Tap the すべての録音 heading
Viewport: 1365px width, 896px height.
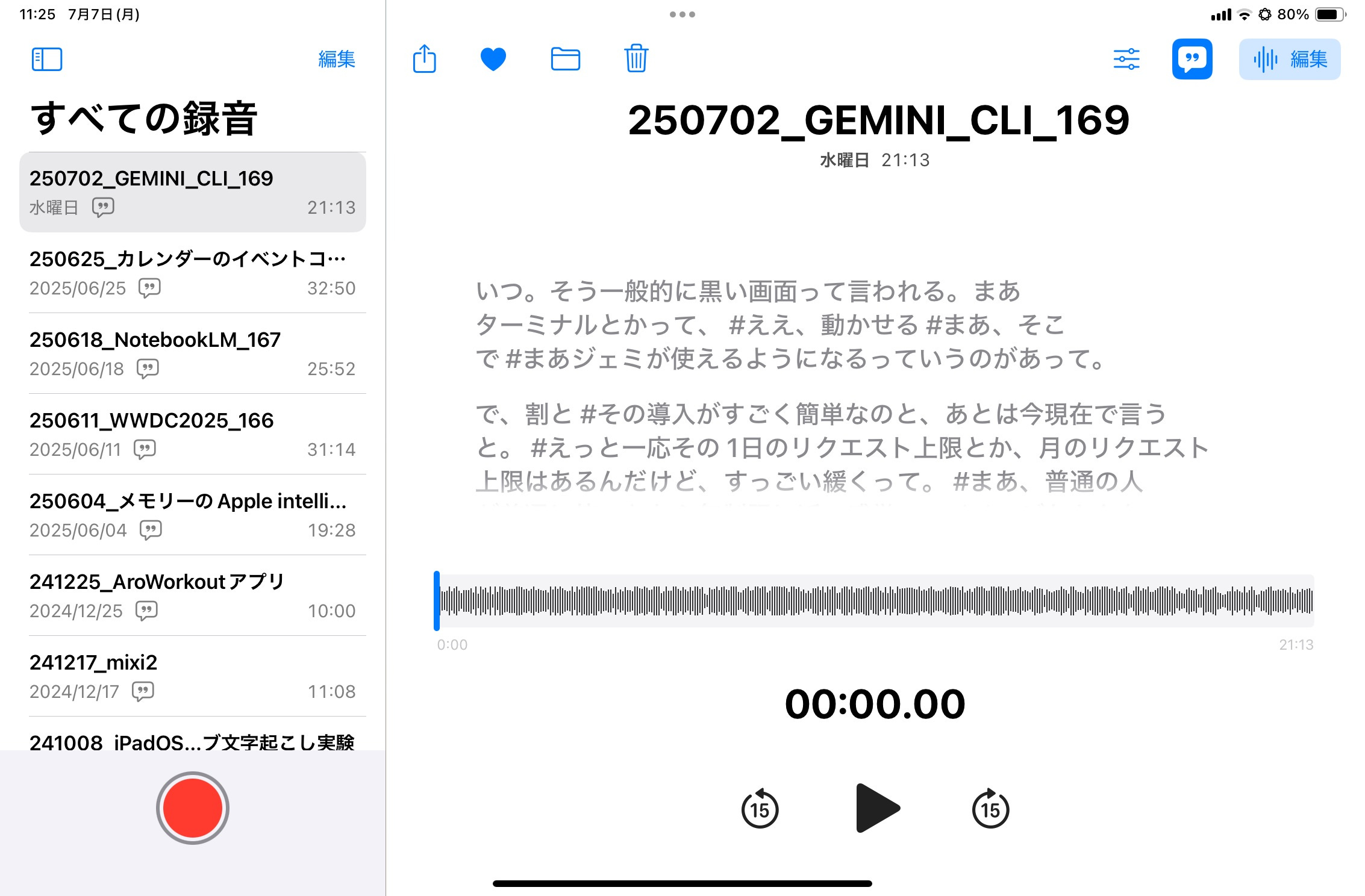tap(144, 118)
